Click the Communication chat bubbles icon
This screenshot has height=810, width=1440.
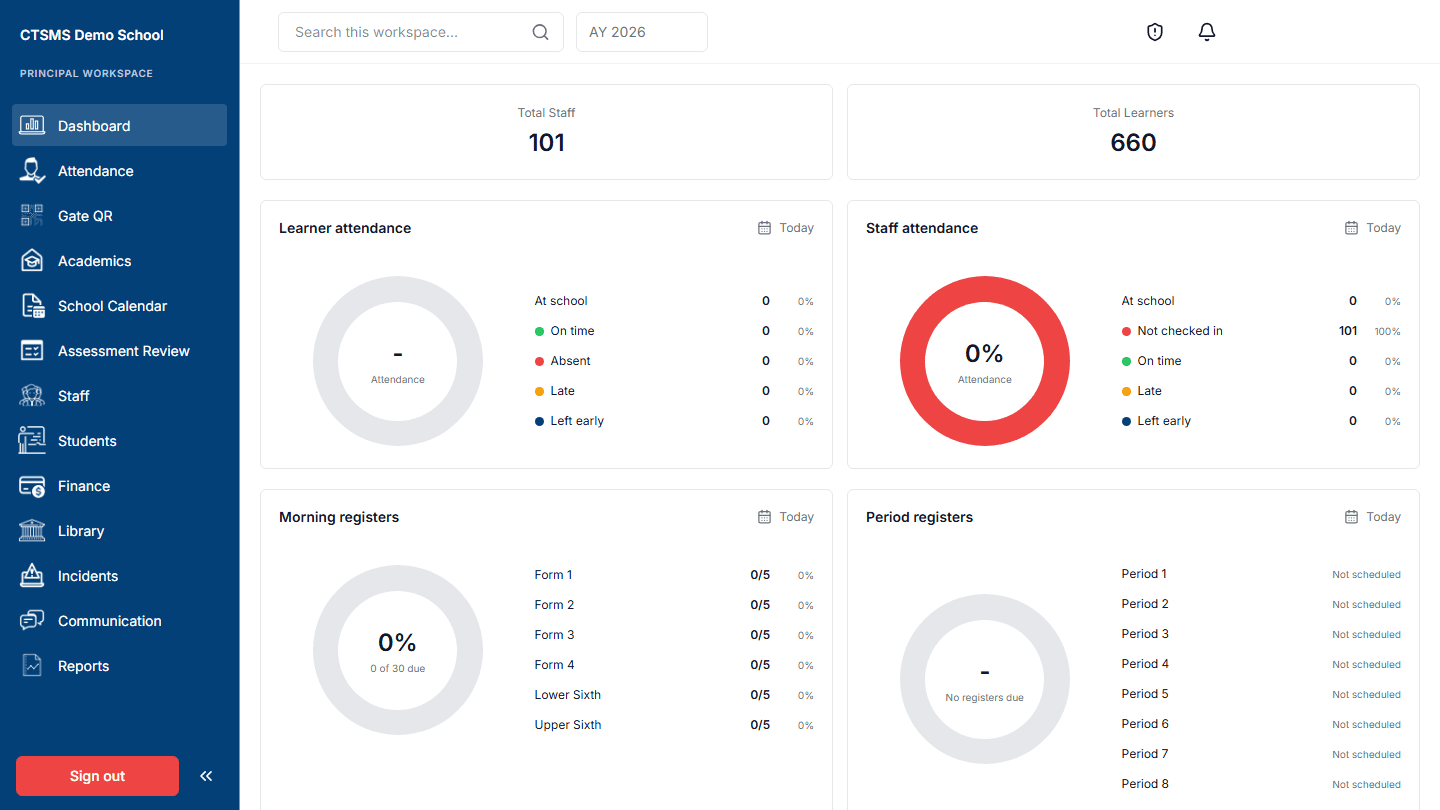point(32,620)
